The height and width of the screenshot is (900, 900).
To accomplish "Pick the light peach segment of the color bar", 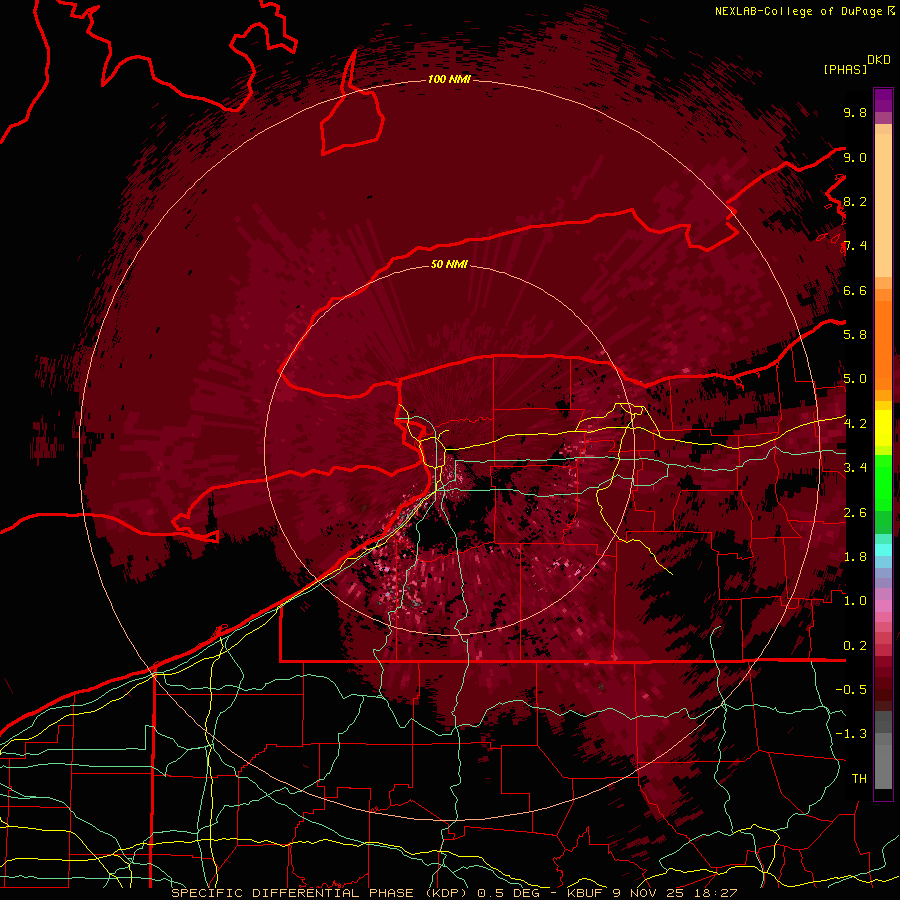I will (883, 205).
